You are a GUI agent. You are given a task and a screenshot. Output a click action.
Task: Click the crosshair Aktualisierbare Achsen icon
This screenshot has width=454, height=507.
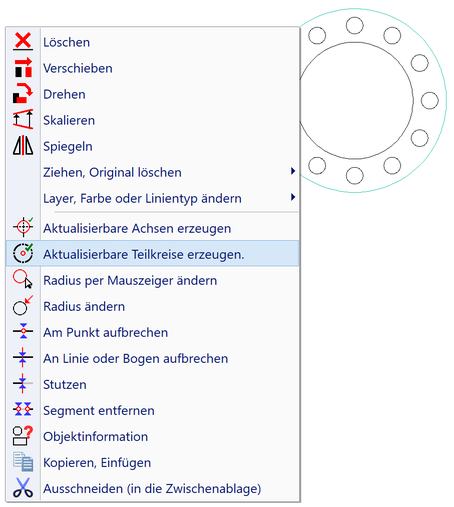(x=23, y=227)
